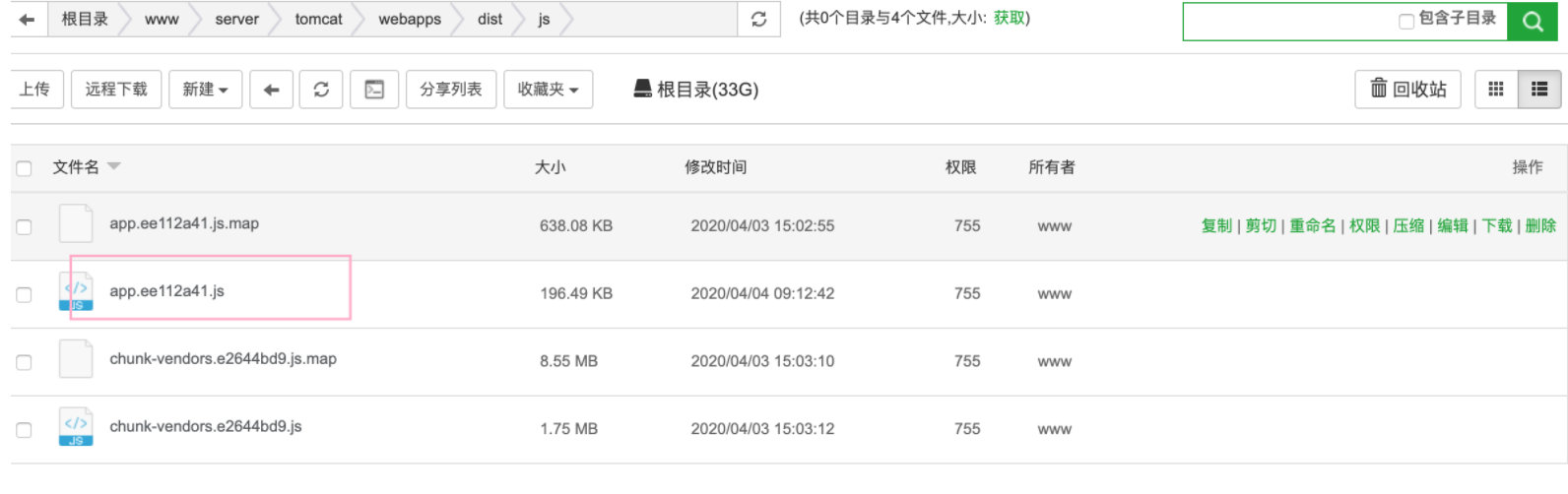Viewport: 1568px width, 494px height.
Task: Click 下载 for app.ee112a41.js.map
Action: pyautogui.click(x=1496, y=225)
